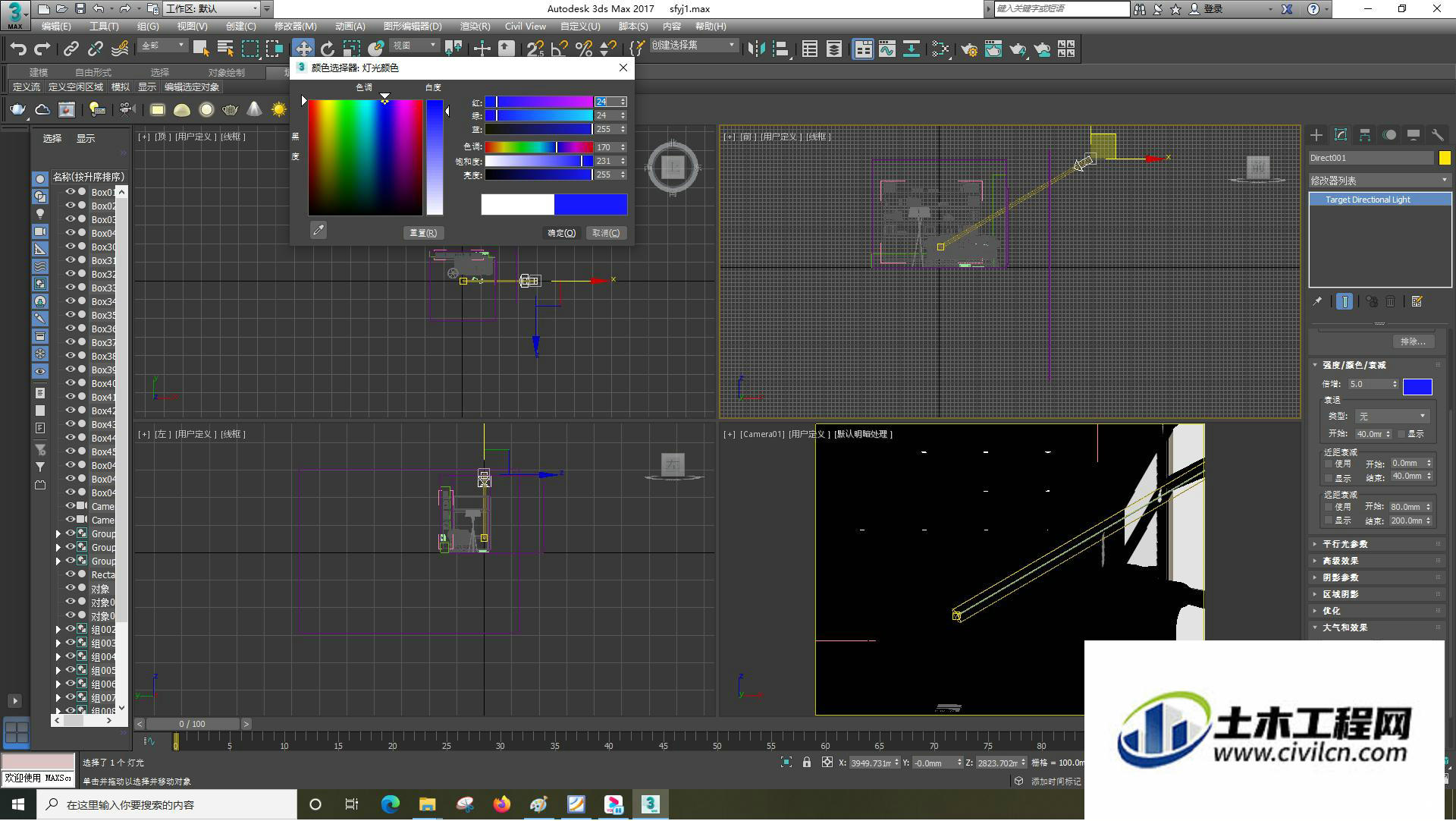The width and height of the screenshot is (1456, 821).
Task: Open the Rendered Frame Window
Action: point(993,49)
